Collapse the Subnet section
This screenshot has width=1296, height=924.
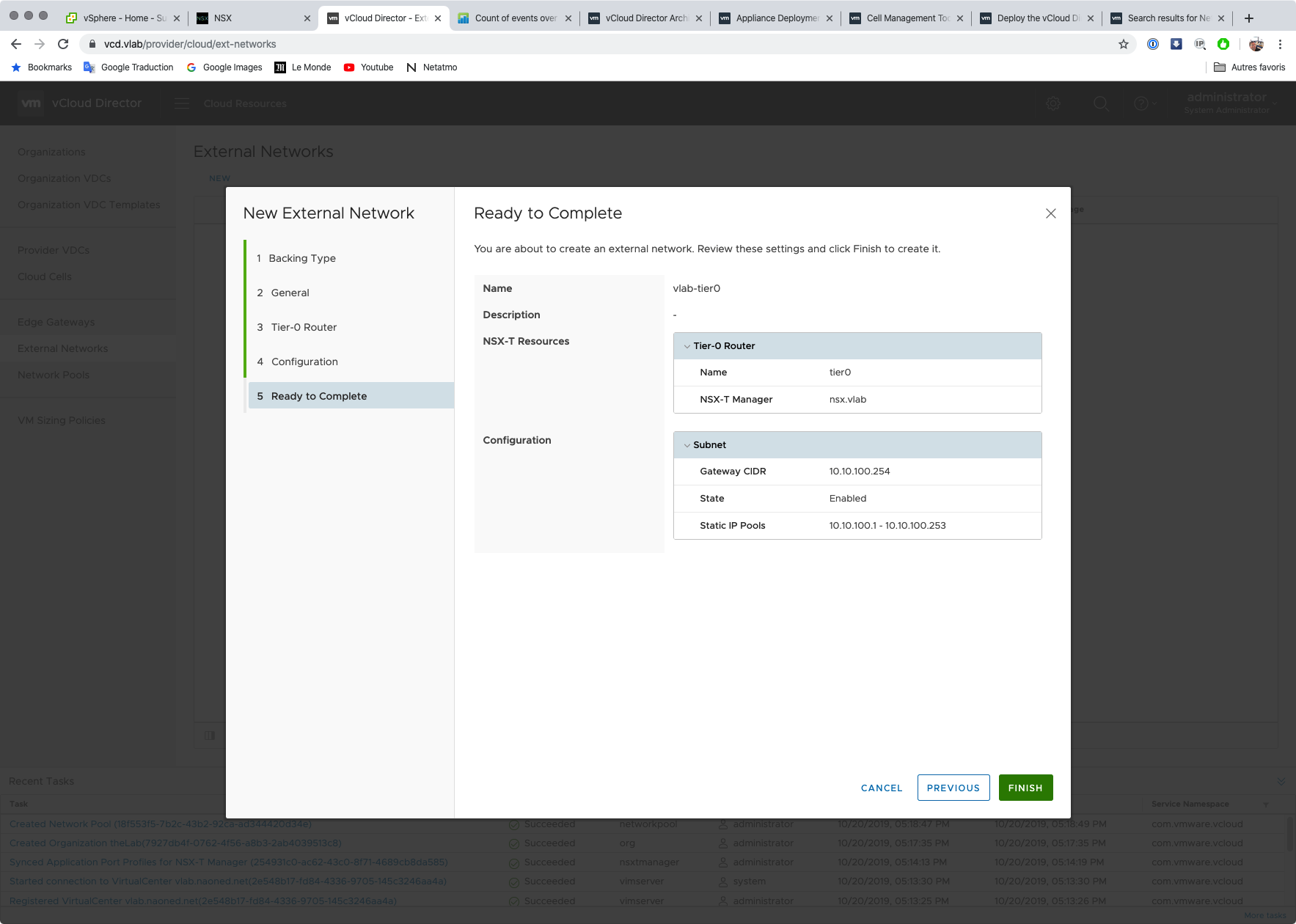pyautogui.click(x=687, y=445)
